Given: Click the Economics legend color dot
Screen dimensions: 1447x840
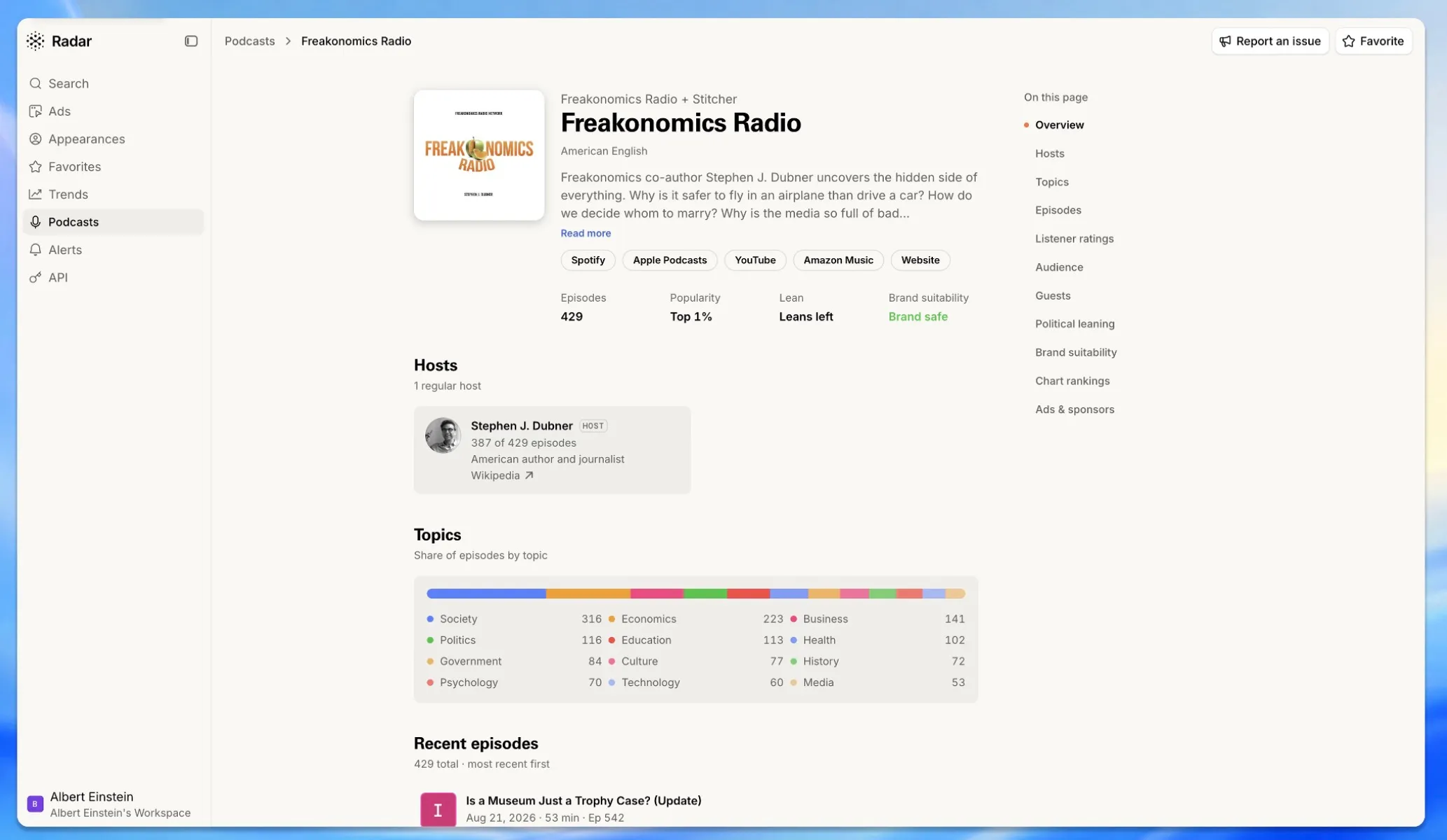Looking at the screenshot, I should 611,619.
